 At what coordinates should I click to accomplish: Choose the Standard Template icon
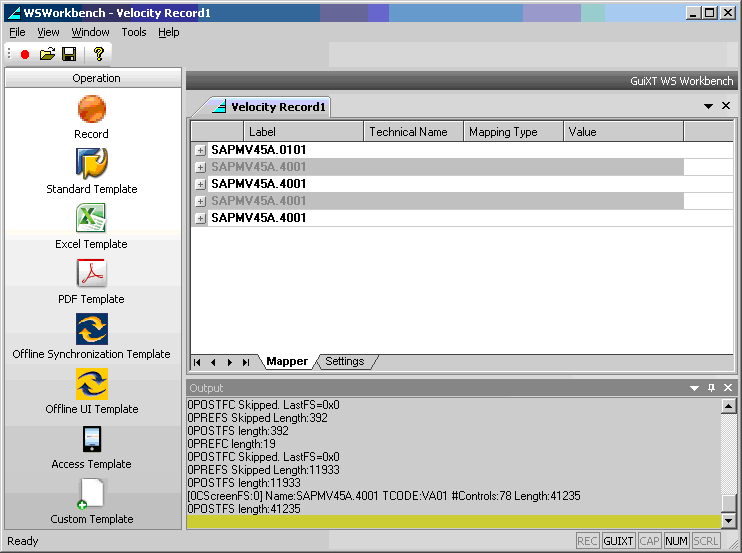[x=92, y=163]
